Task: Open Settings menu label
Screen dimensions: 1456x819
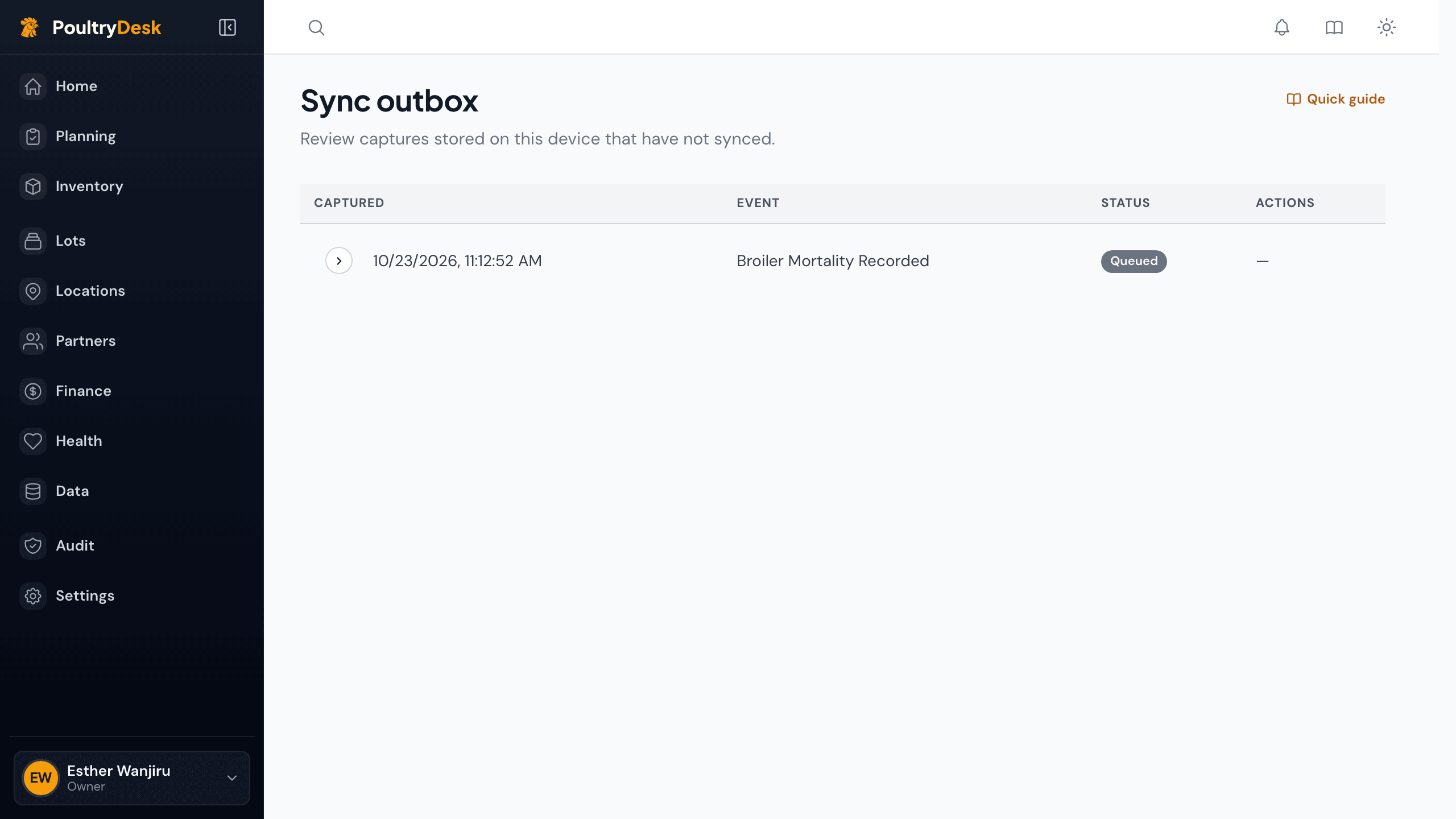Action: click(85, 596)
